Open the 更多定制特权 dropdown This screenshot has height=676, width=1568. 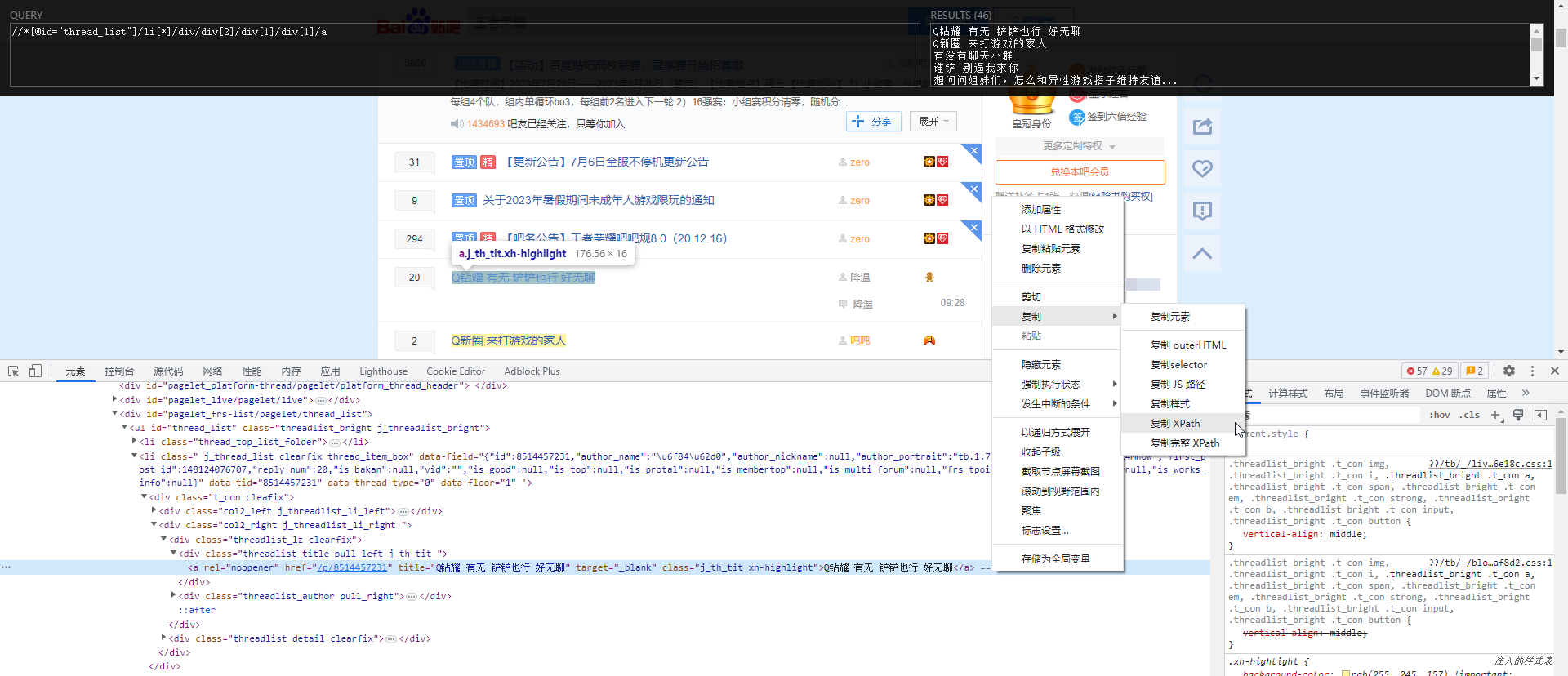click(x=1079, y=146)
